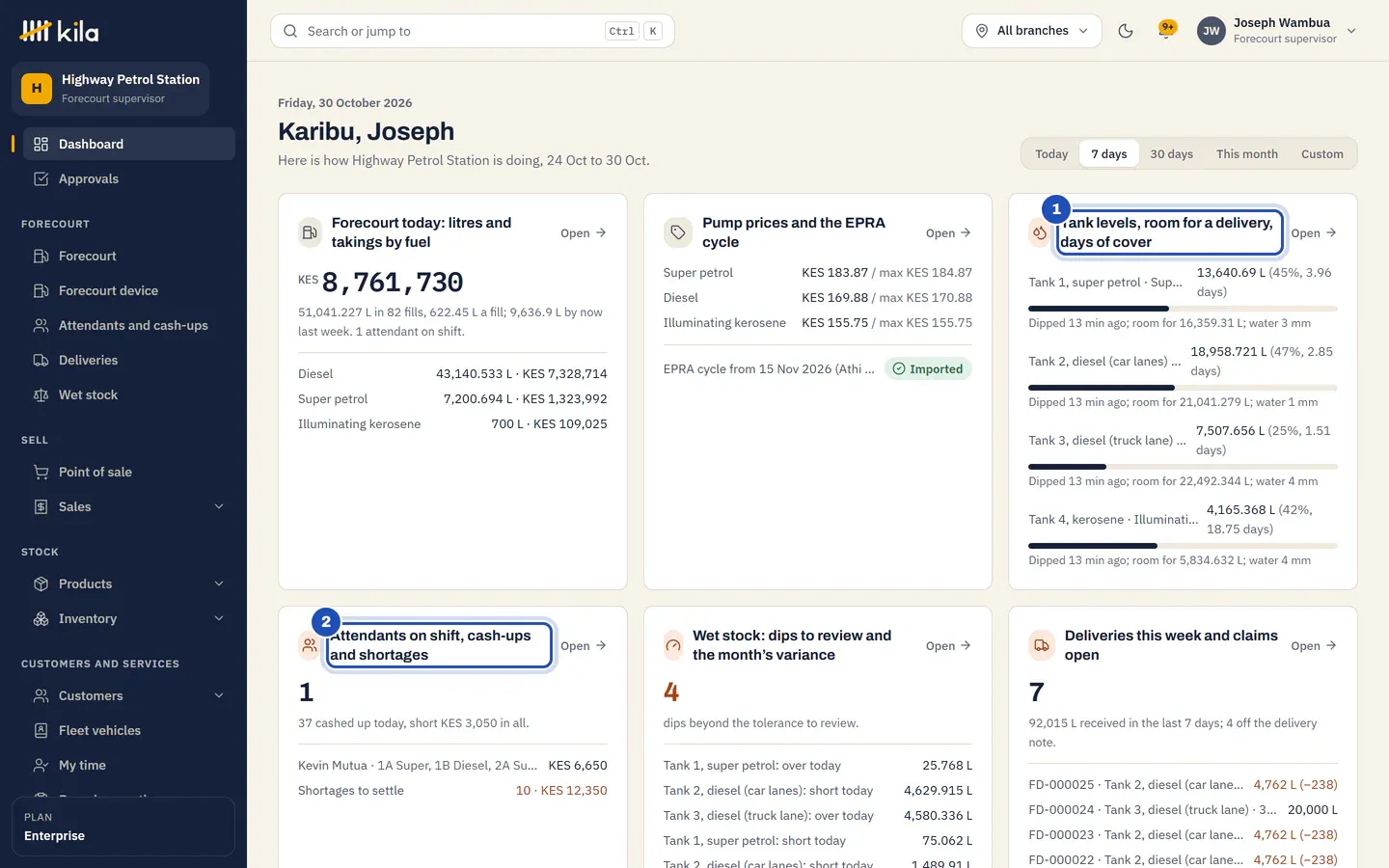The image size is (1389, 868).
Task: Open Joseph Wambua account menu chevron
Action: (1351, 31)
